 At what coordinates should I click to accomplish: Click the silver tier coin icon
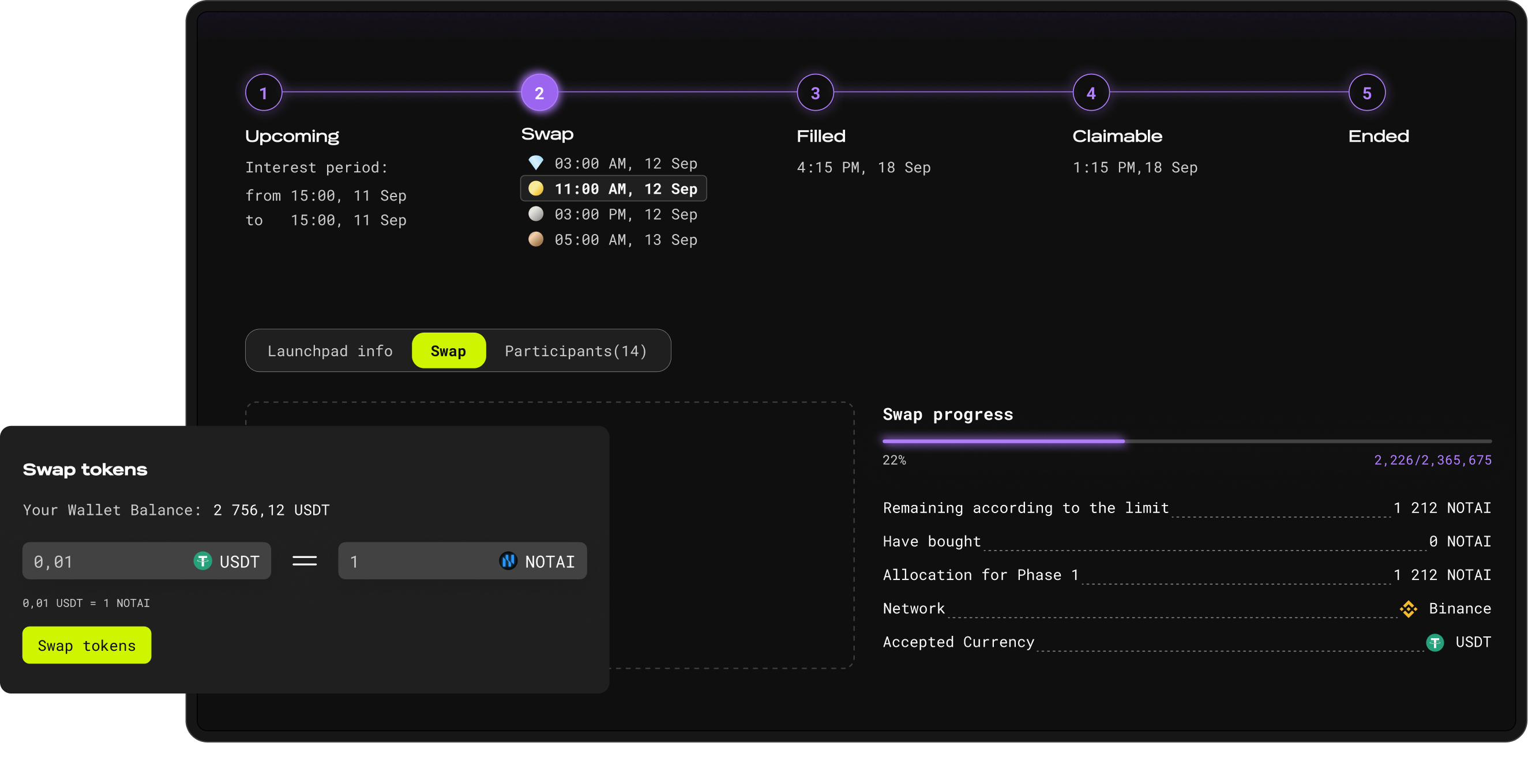[536, 214]
